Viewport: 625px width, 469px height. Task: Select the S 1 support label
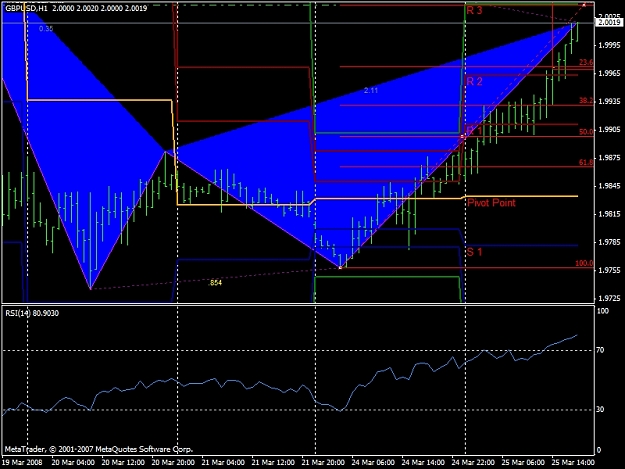(474, 252)
